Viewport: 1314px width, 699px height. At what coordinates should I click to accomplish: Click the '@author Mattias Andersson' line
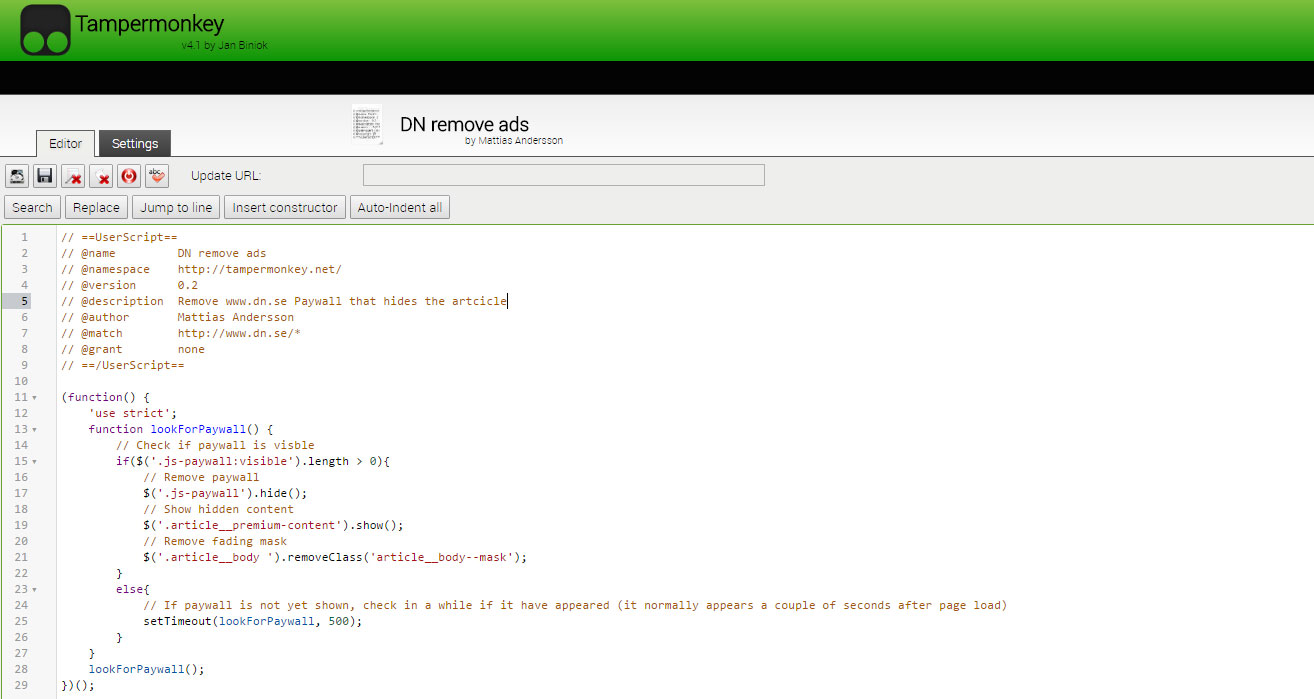[178, 317]
